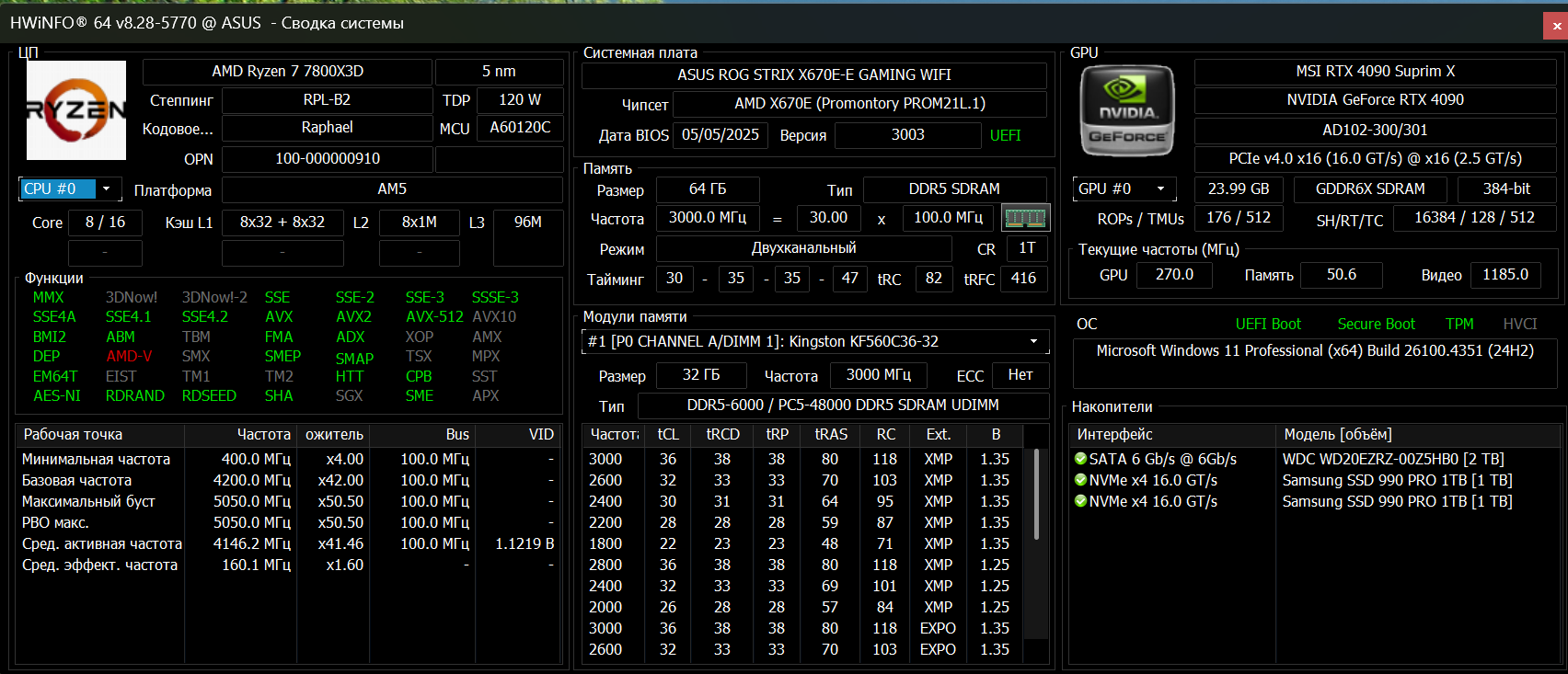Close the HWiNFO summary window
Image resolution: width=1568 pixels, height=674 pixels.
[1555, 26]
